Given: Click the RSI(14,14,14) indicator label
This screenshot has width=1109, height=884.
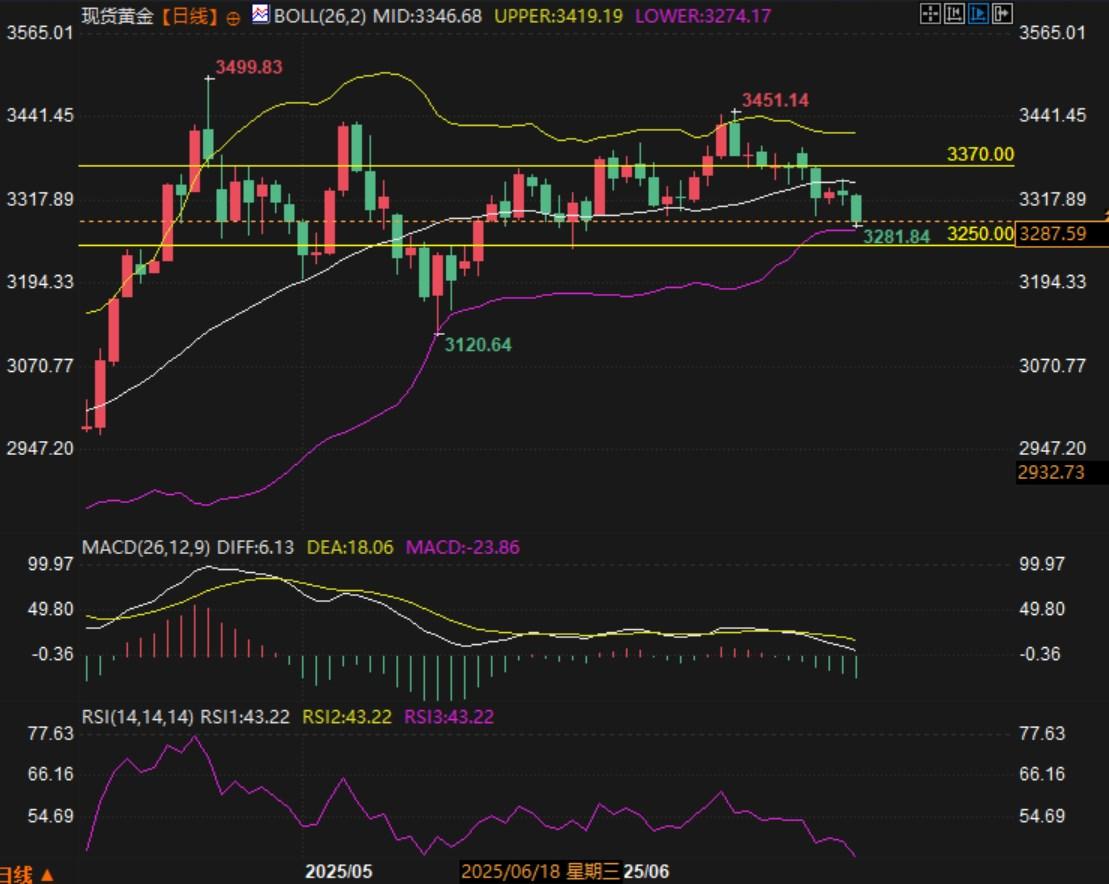Looking at the screenshot, I should click(137, 717).
